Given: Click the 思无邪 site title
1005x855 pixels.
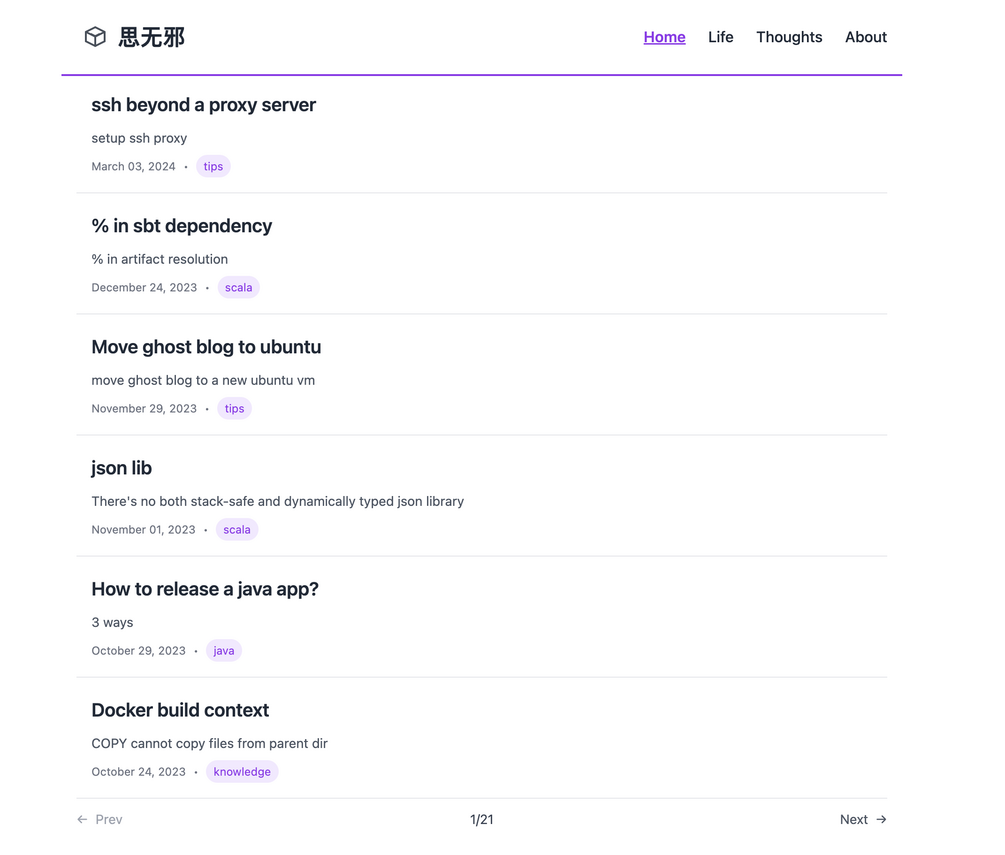Looking at the screenshot, I should coord(152,37).
